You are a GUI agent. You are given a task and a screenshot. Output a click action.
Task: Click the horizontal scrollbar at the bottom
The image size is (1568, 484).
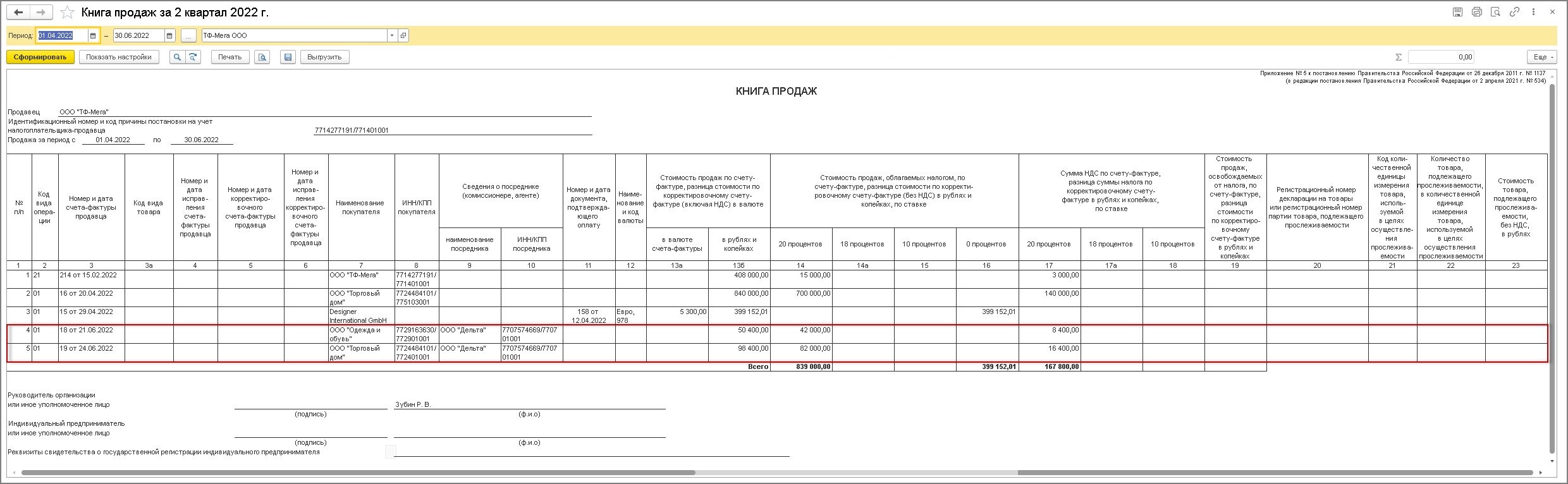pyautogui.click(x=778, y=473)
